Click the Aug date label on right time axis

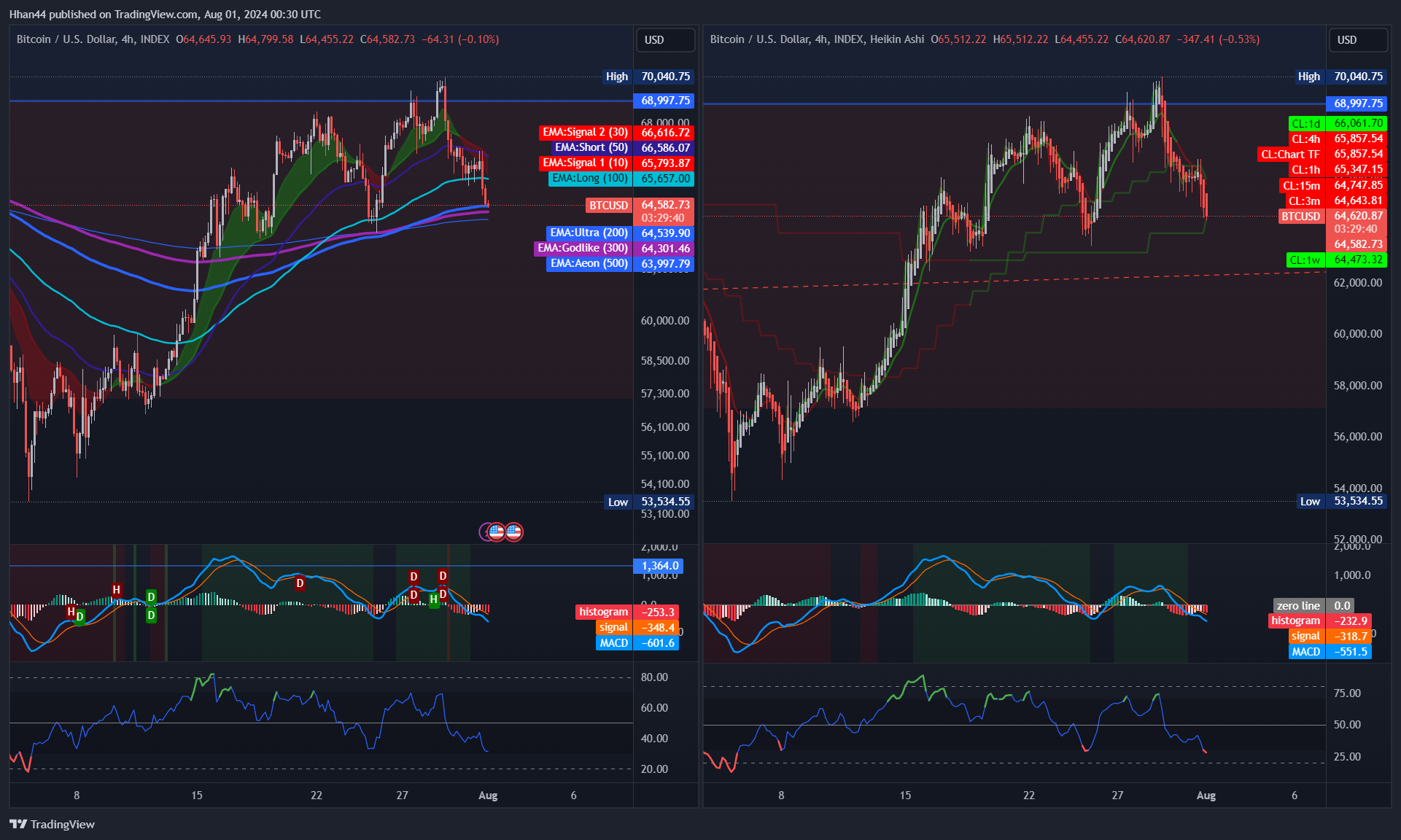click(x=1206, y=796)
